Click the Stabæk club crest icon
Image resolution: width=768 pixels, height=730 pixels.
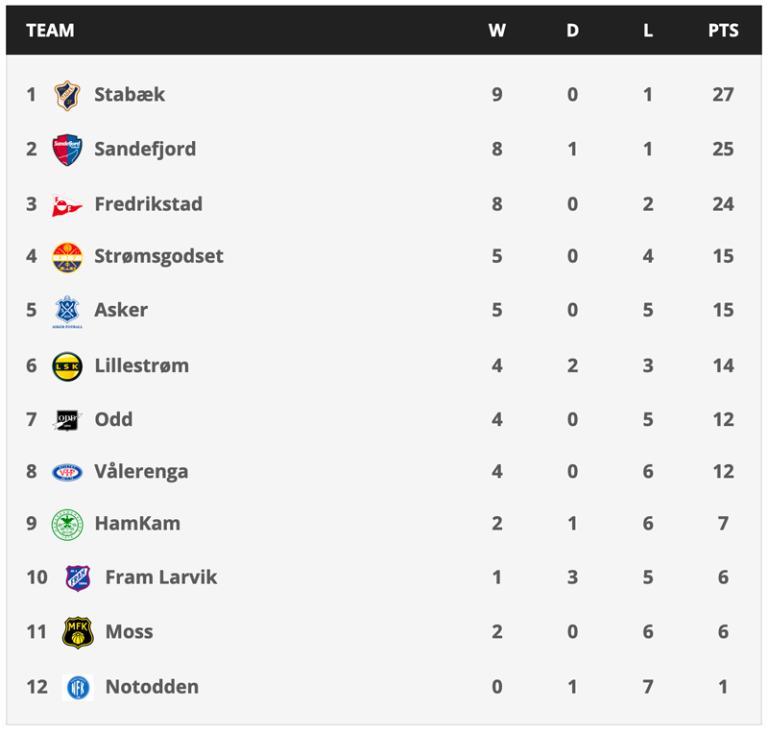[x=67, y=95]
